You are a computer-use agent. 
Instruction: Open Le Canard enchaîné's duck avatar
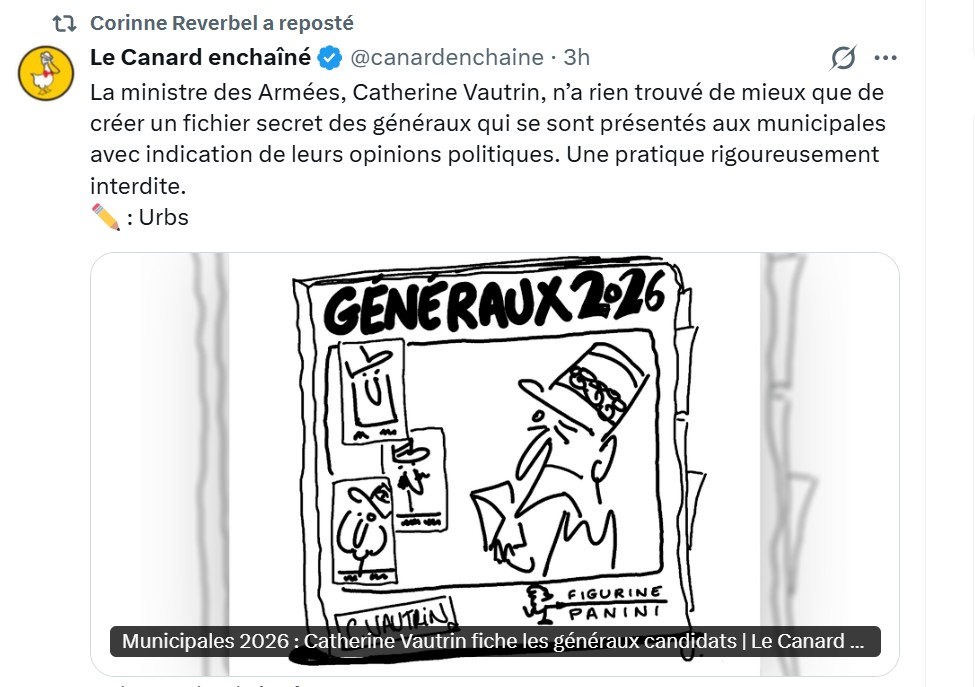(45, 73)
